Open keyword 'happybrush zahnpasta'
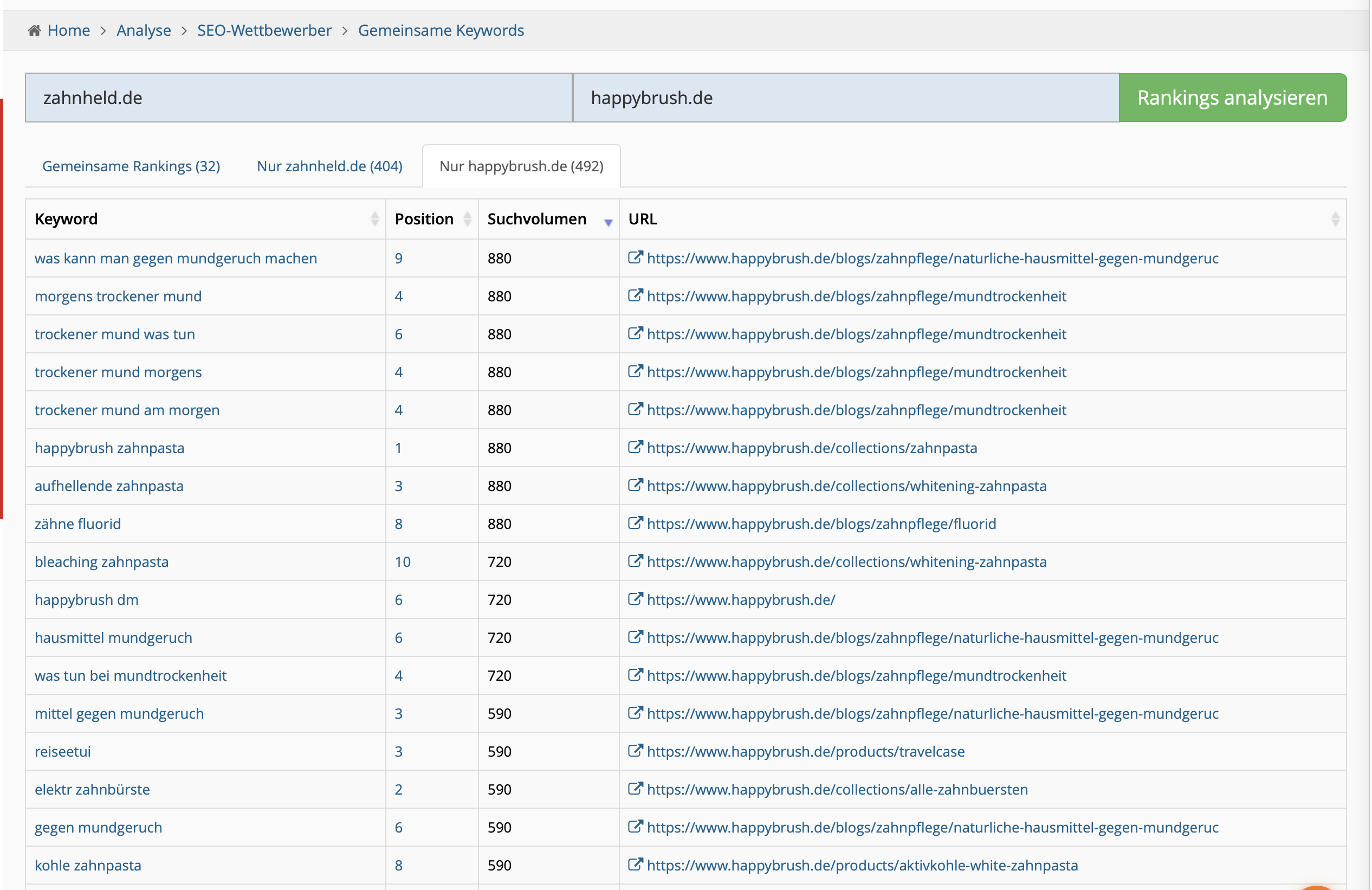The image size is (1372, 890). point(109,448)
